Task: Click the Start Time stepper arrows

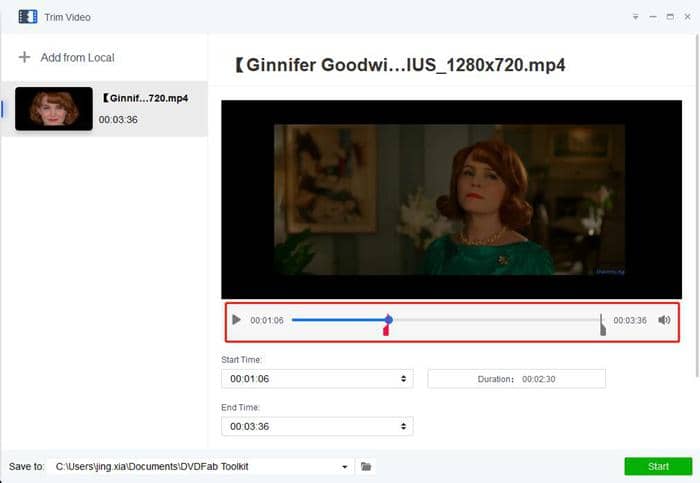Action: 404,379
